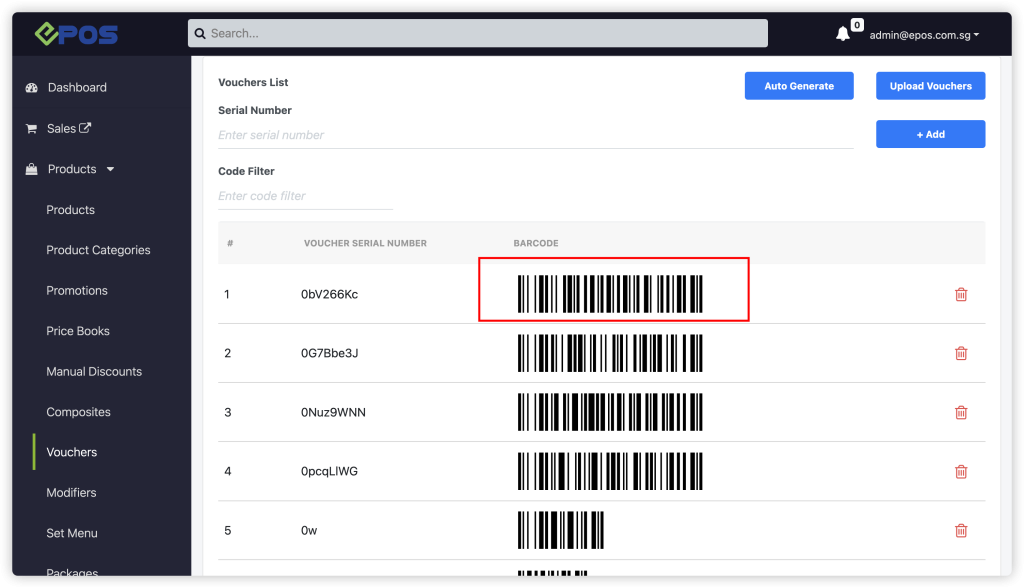Click the barcode for voucher 0w
The width and height of the screenshot is (1024, 588).
tap(561, 531)
